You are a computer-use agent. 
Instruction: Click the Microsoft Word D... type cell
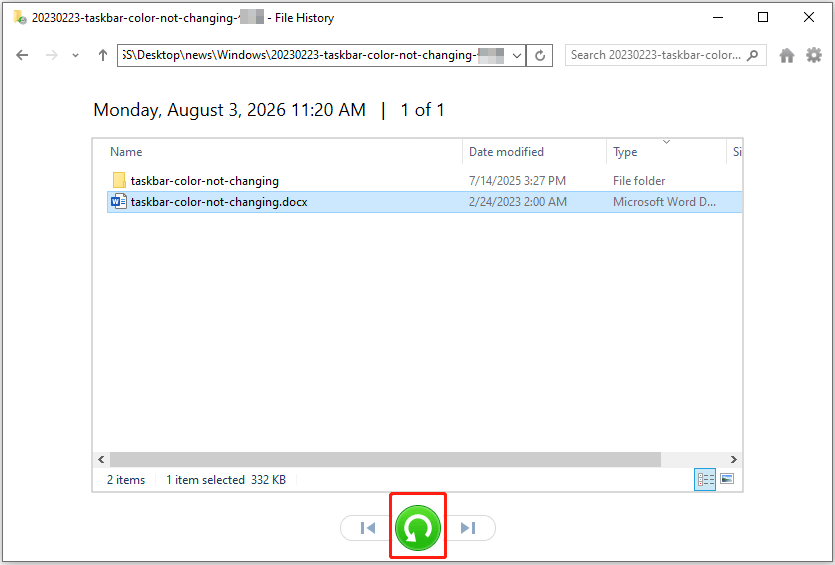tap(664, 202)
